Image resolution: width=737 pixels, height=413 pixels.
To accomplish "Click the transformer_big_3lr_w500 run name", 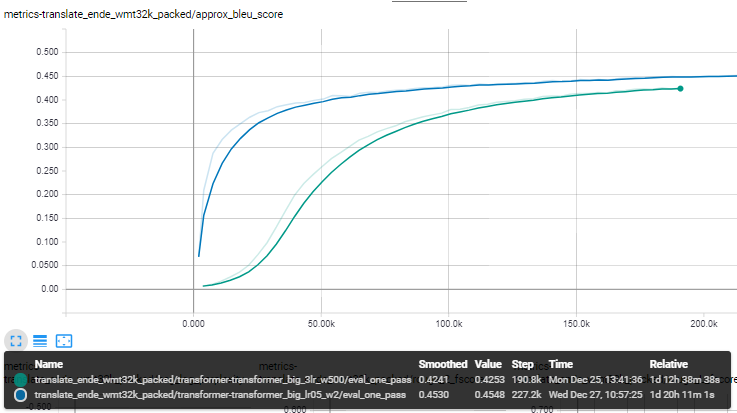I will click(223, 380).
